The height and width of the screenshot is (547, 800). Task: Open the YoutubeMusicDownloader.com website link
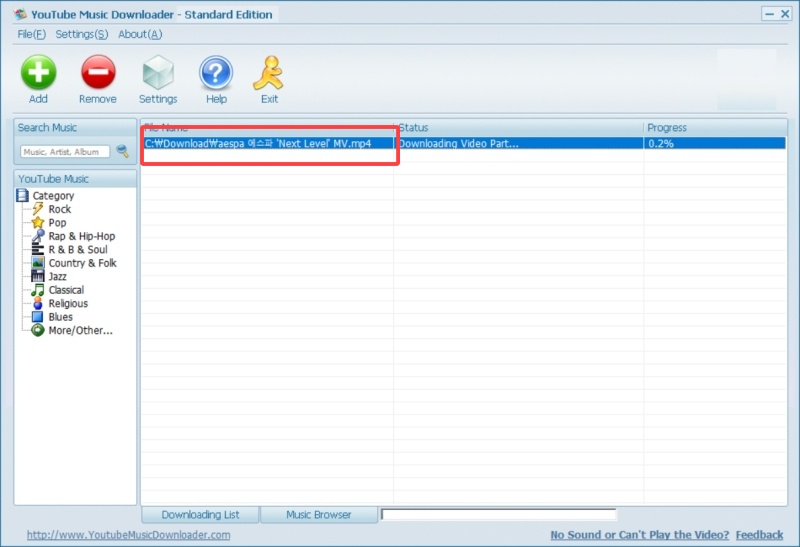129,535
